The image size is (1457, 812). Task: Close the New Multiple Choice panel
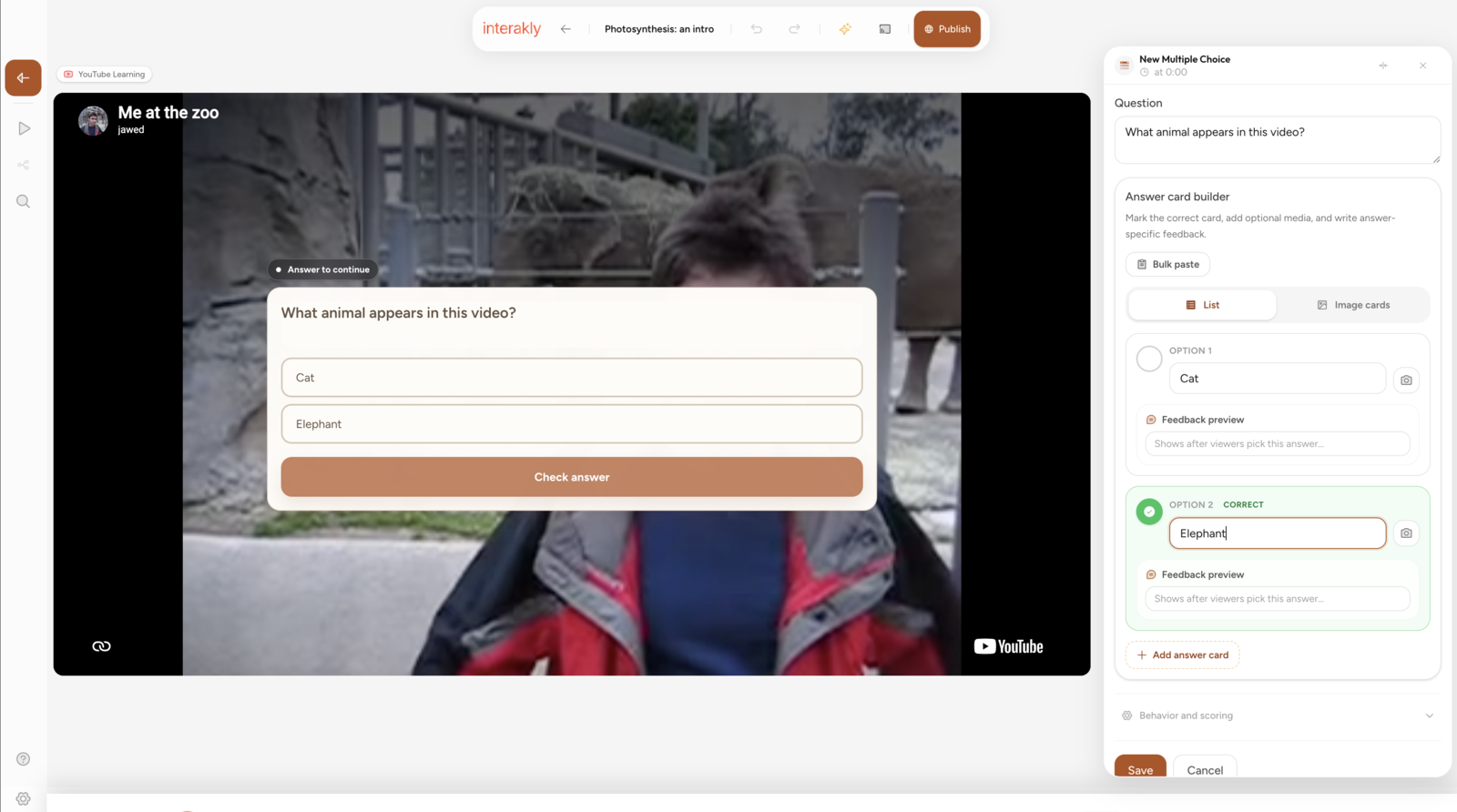click(1423, 66)
